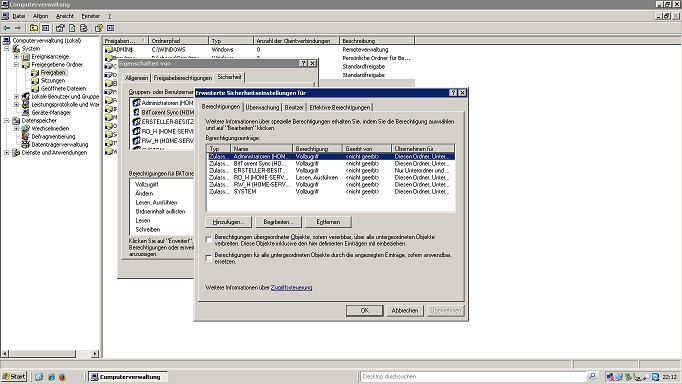
Task: Select Sitzungen in the tree
Action: click(53, 80)
